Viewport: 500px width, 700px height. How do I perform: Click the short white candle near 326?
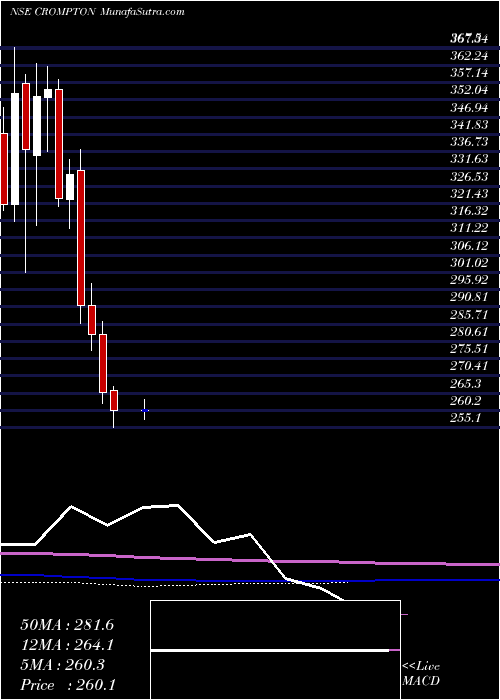point(70,187)
